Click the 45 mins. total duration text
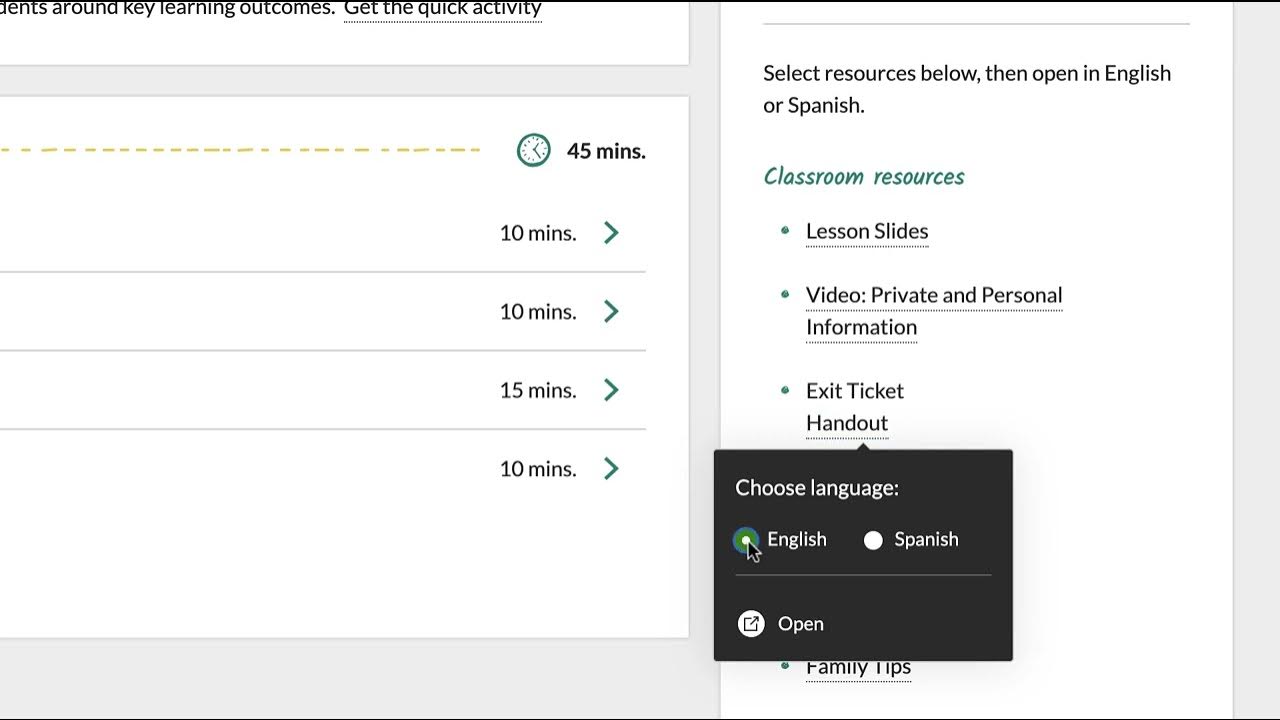The image size is (1280, 720). coord(606,151)
